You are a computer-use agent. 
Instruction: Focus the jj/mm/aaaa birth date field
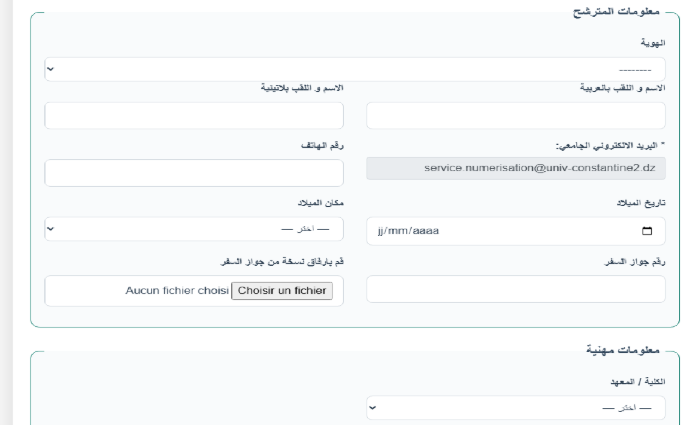(500, 232)
